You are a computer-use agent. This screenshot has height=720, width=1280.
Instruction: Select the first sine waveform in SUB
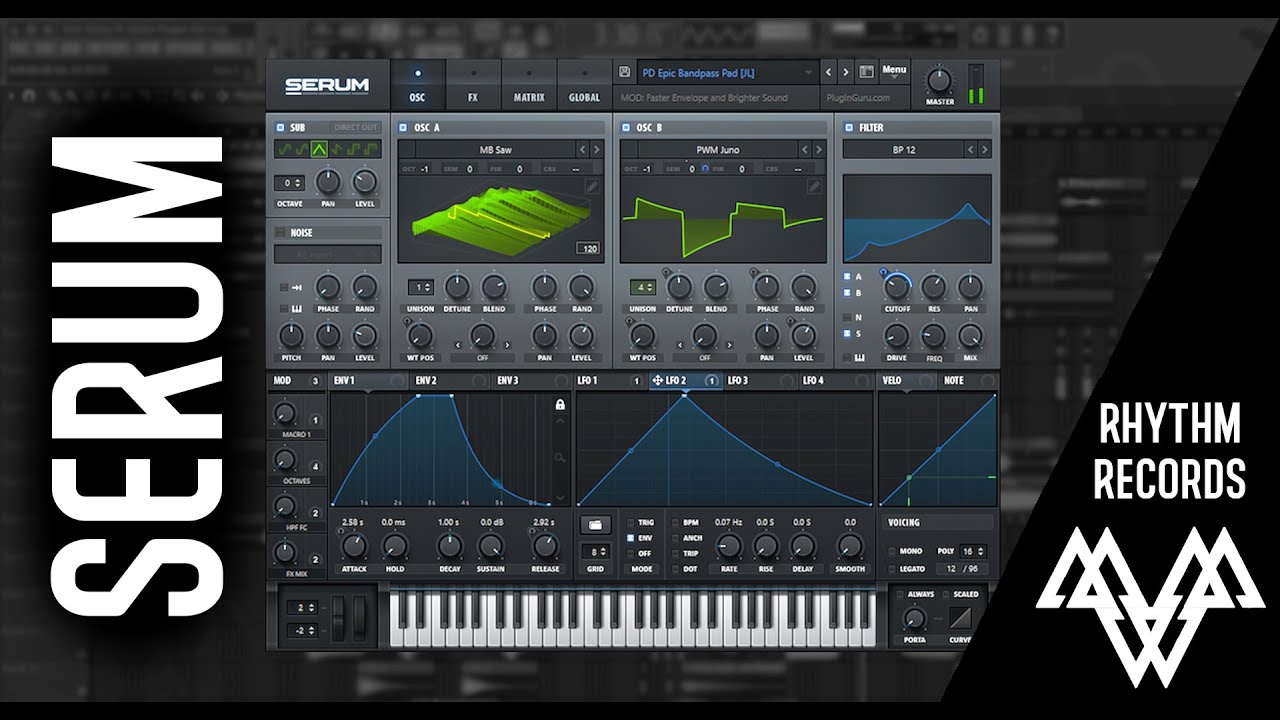tap(284, 150)
